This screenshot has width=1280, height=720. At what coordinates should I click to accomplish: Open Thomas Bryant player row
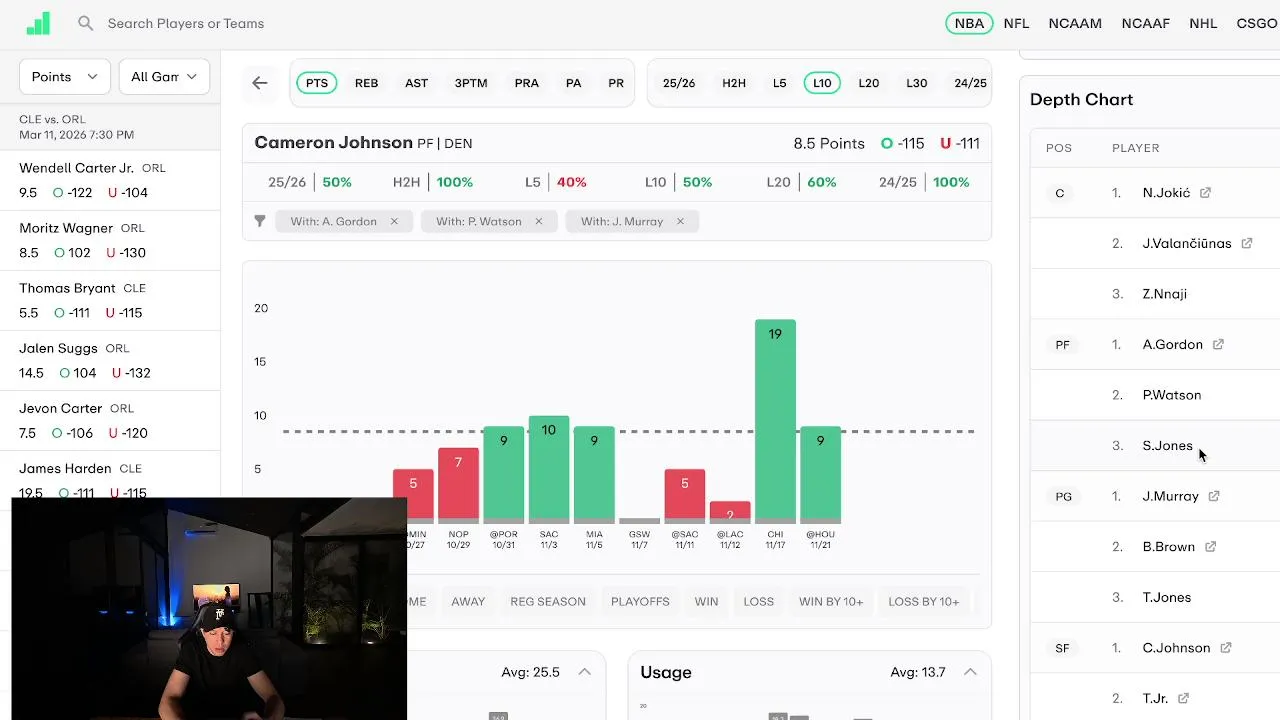tap(110, 301)
